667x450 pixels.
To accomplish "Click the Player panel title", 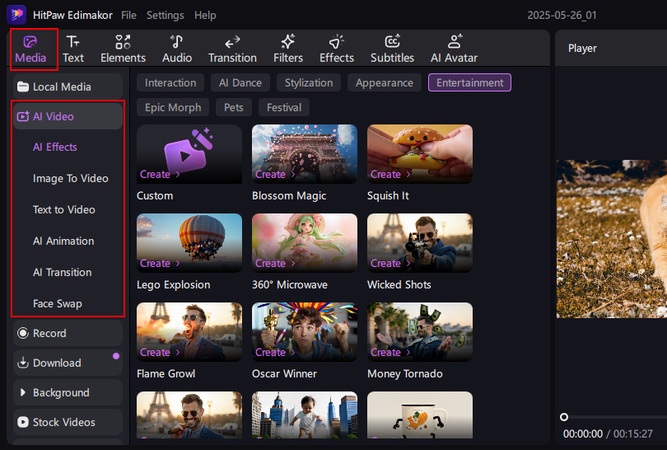I will click(582, 48).
